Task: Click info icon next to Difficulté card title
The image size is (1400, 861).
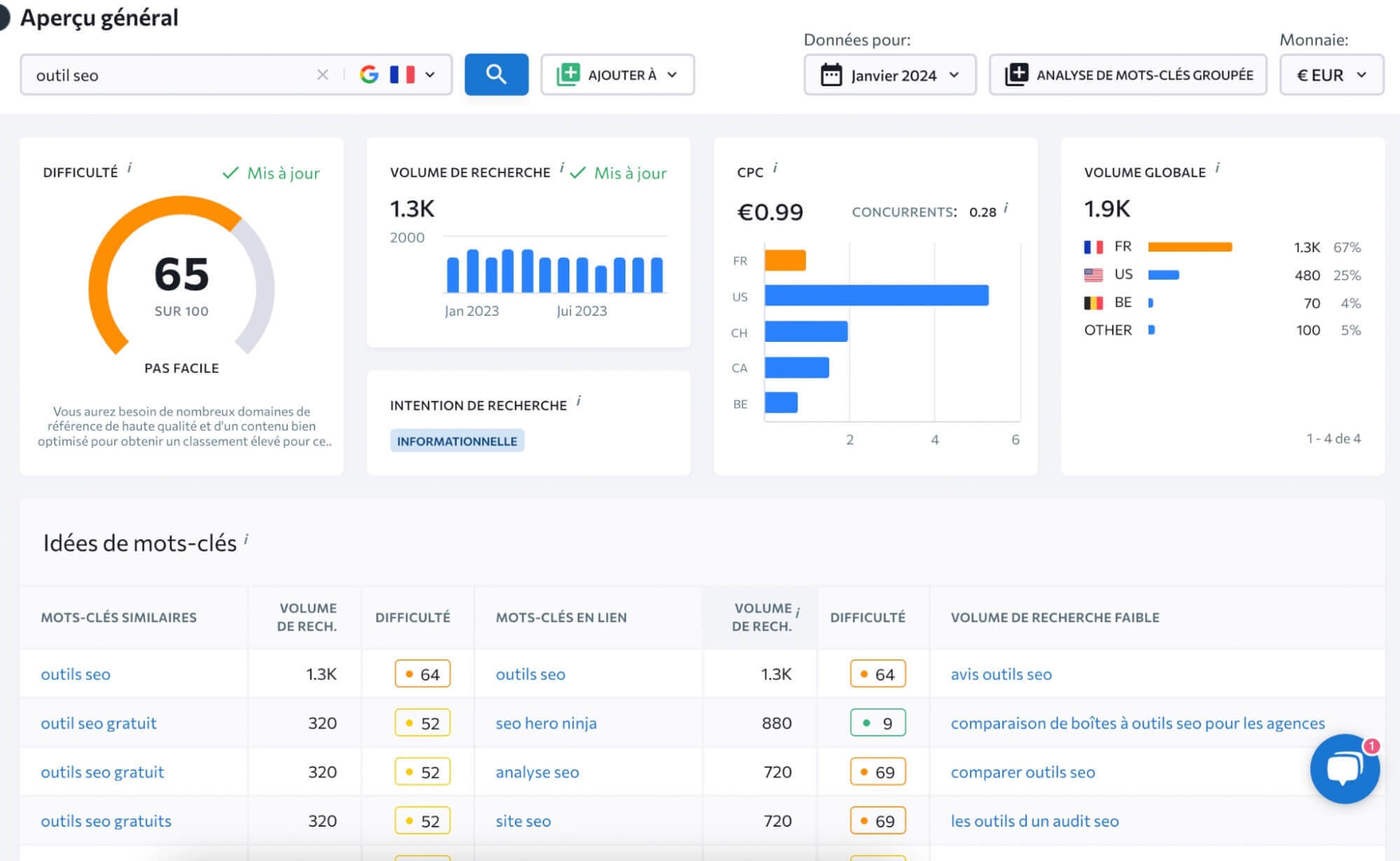Action: click(130, 167)
